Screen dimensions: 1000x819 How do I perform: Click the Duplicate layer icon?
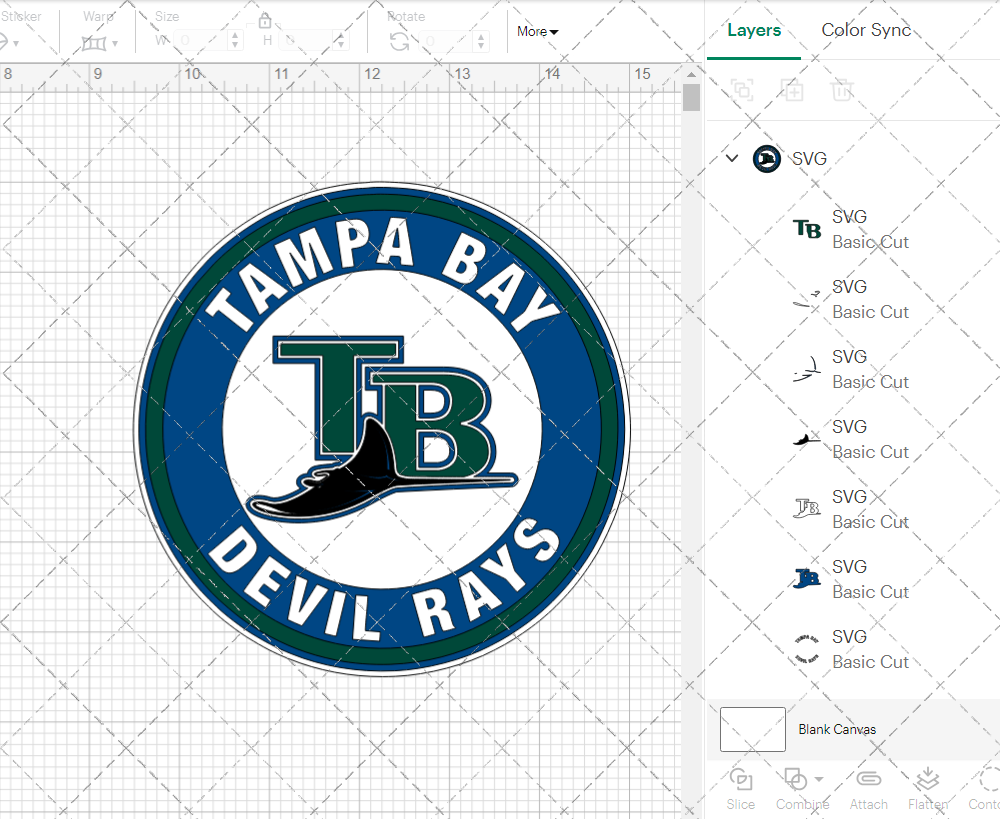pyautogui.click(x=793, y=90)
